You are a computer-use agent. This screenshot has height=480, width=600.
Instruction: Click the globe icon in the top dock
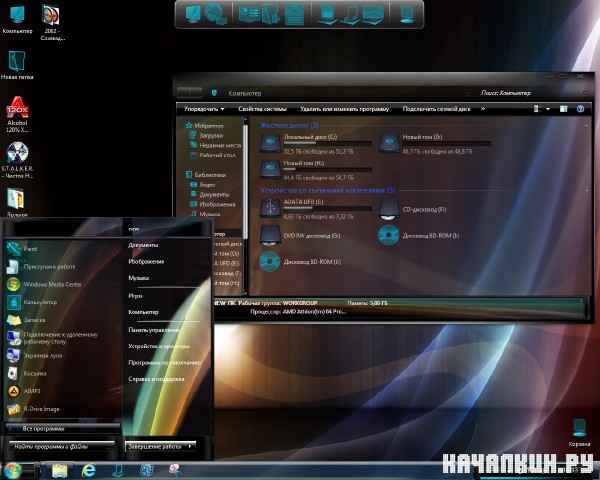pyautogui.click(x=215, y=14)
